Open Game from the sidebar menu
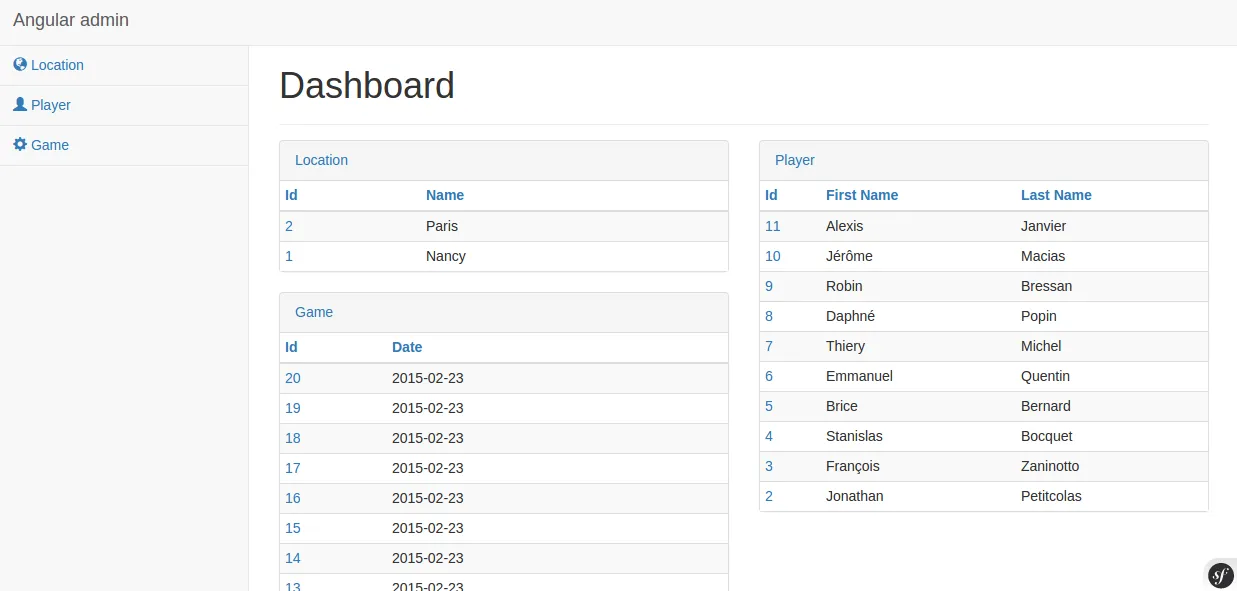1237x591 pixels. tap(50, 145)
